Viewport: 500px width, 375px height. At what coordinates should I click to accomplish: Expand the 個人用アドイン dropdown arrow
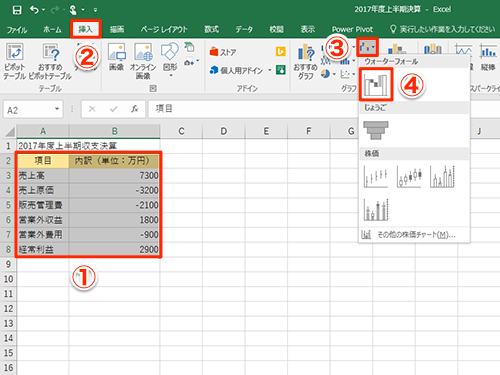[x=269, y=70]
